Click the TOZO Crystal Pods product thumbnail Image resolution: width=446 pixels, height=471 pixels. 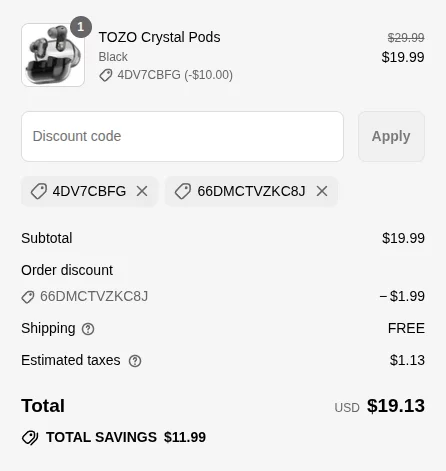pos(53,55)
